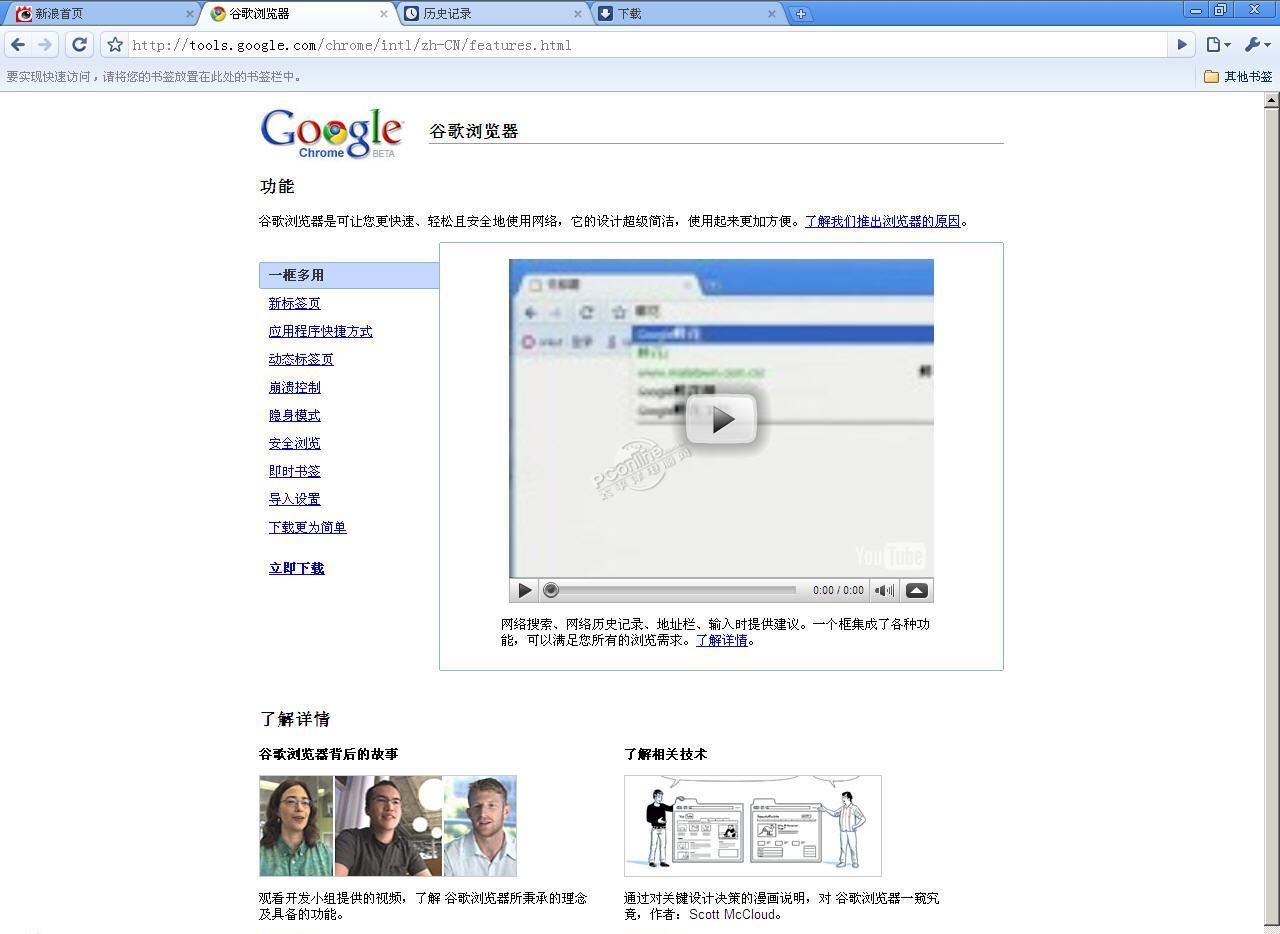Expand the video player menu arrow button
Screen dimensions: 1280x934
(x=917, y=590)
